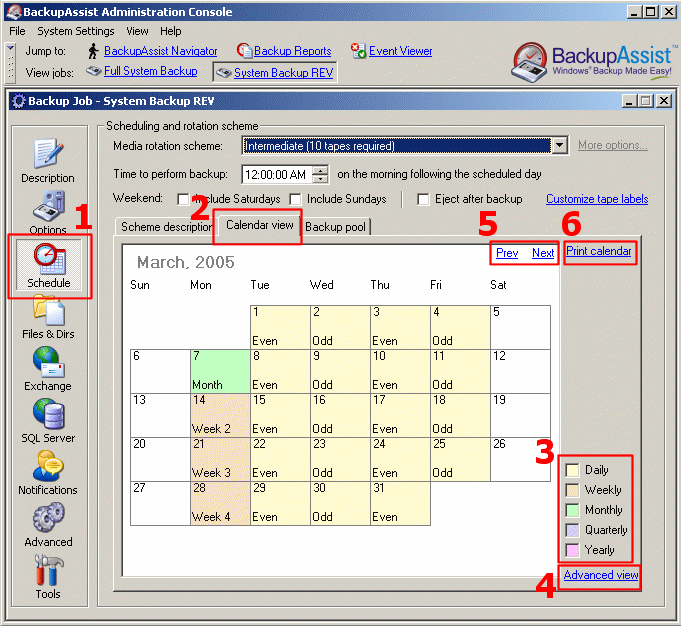
Task: Increase backup time with up spinner
Action: [x=320, y=170]
